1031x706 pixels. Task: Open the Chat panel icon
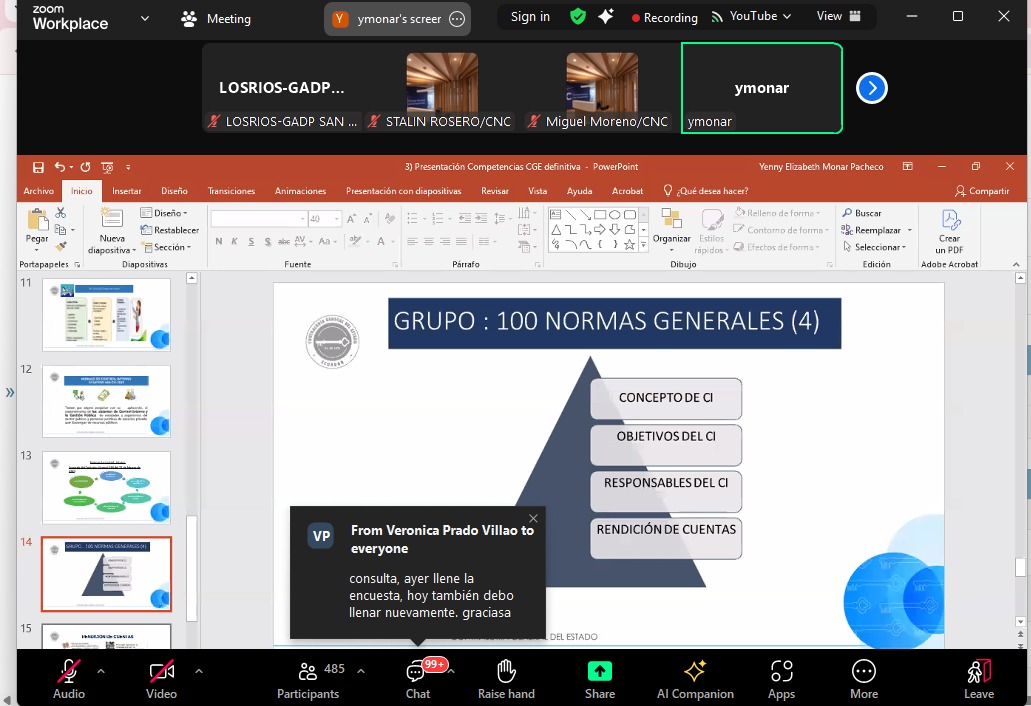coord(417,672)
